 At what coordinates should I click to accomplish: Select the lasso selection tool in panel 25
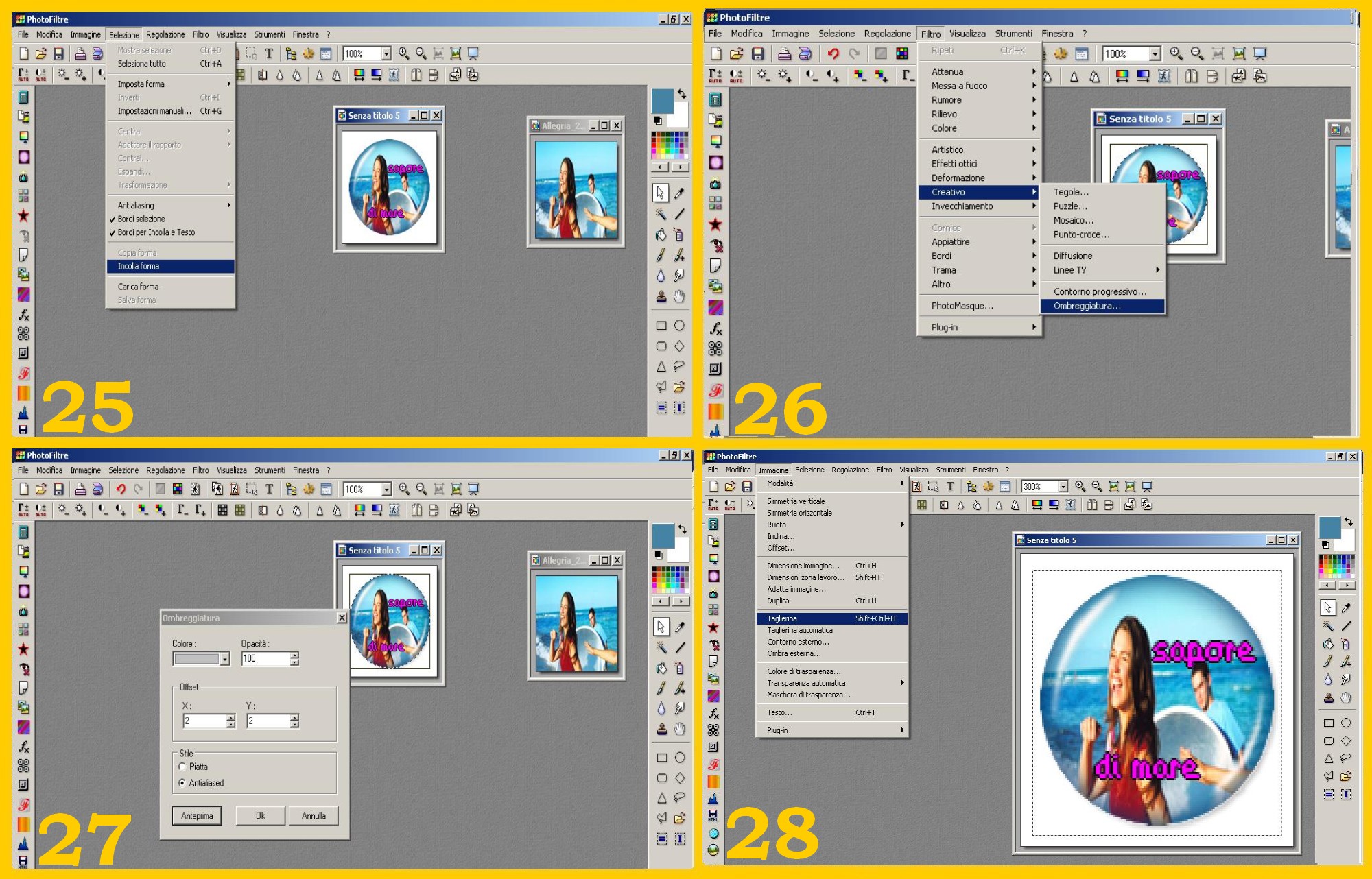(x=679, y=366)
